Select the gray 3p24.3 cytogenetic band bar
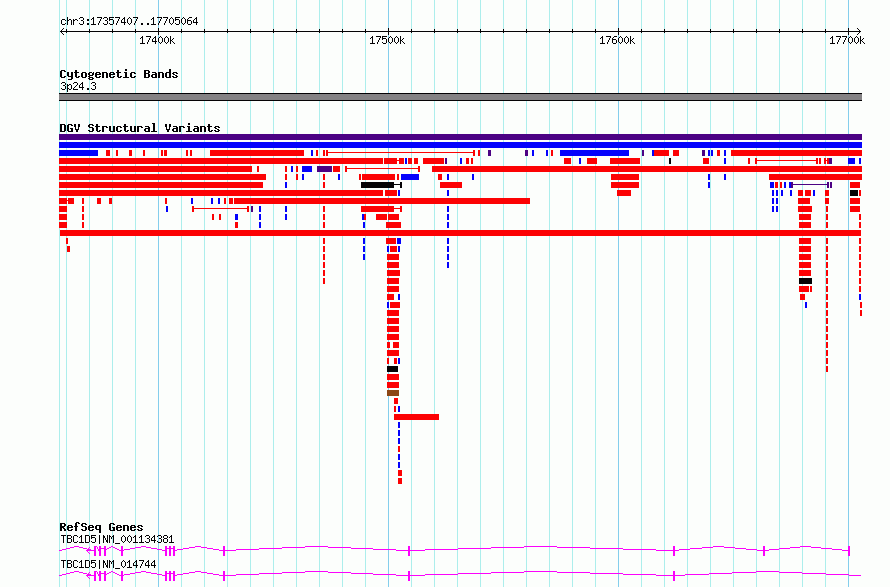The width and height of the screenshot is (890, 587). point(460,97)
